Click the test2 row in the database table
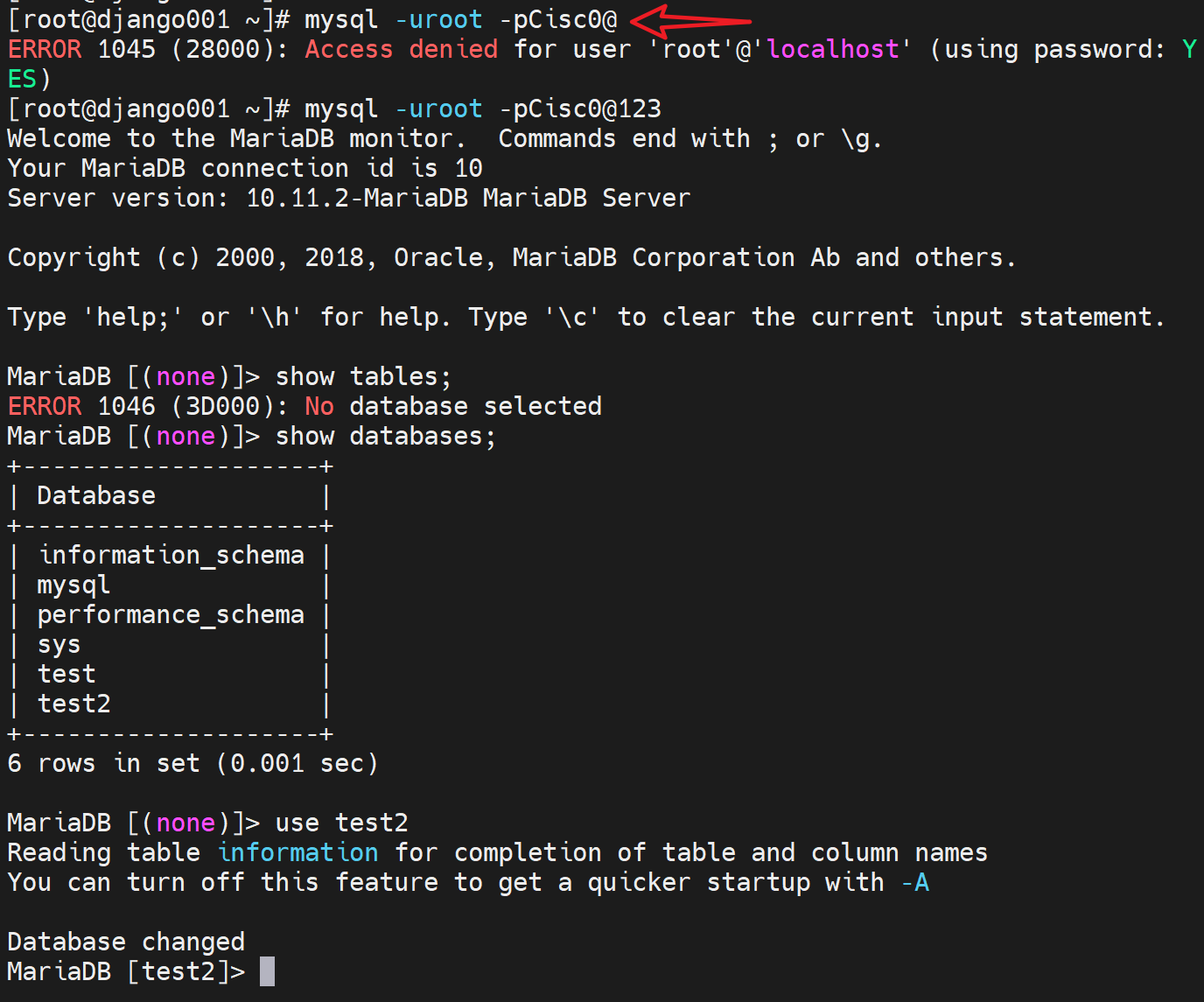This screenshot has width=1204, height=1002. coord(73,704)
